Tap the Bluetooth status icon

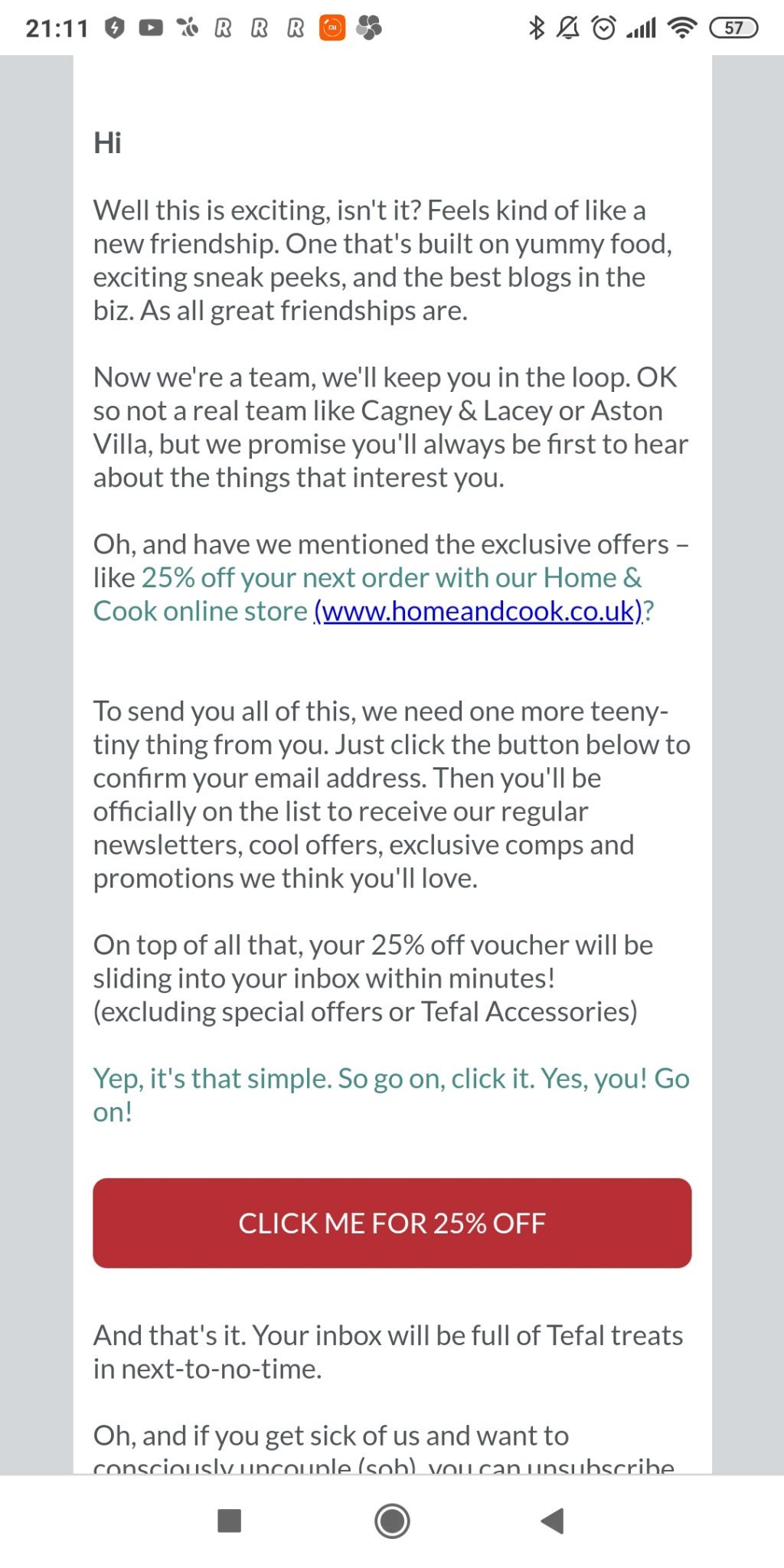tap(537, 28)
